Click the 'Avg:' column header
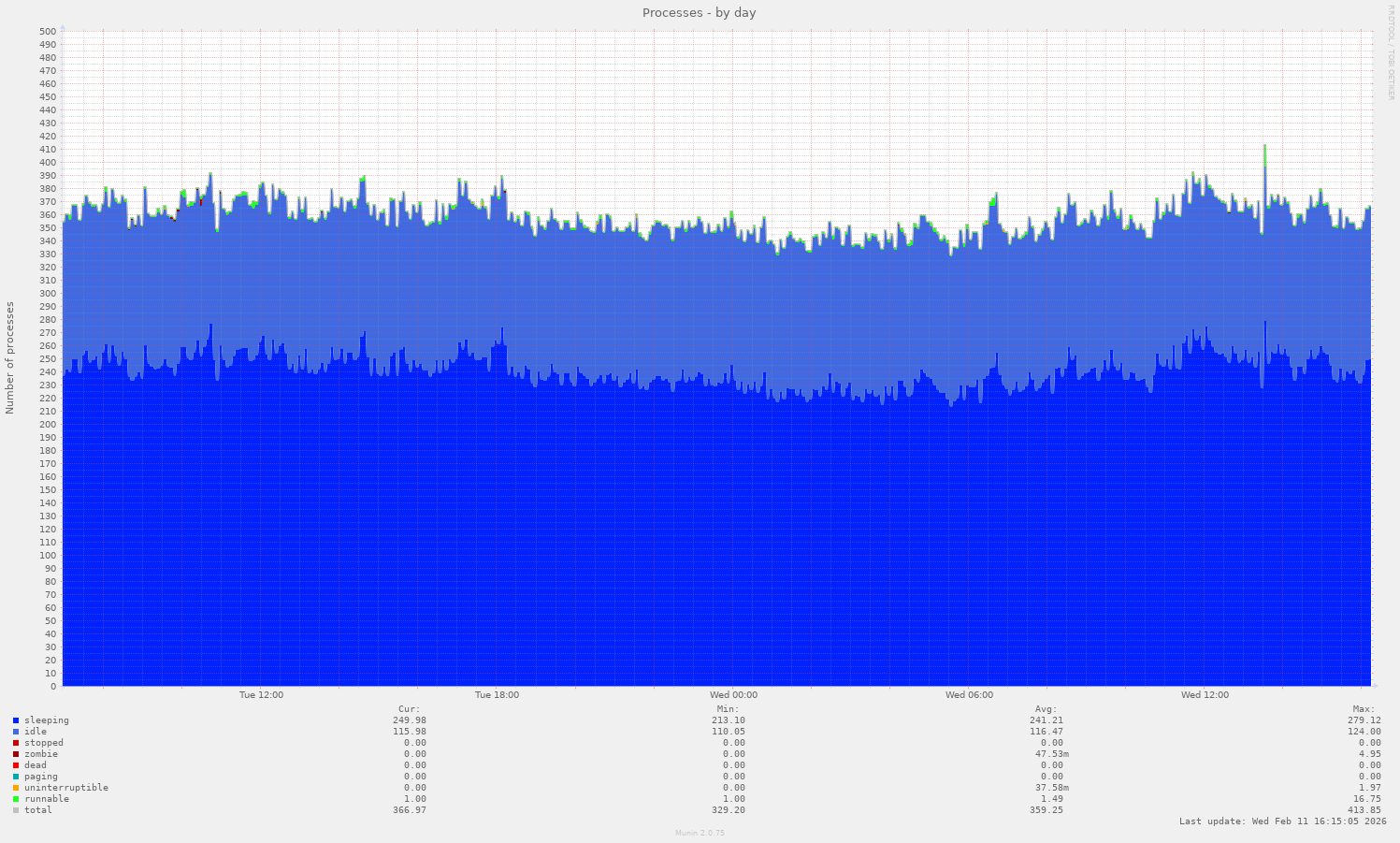The image size is (1400, 843). point(1046,709)
